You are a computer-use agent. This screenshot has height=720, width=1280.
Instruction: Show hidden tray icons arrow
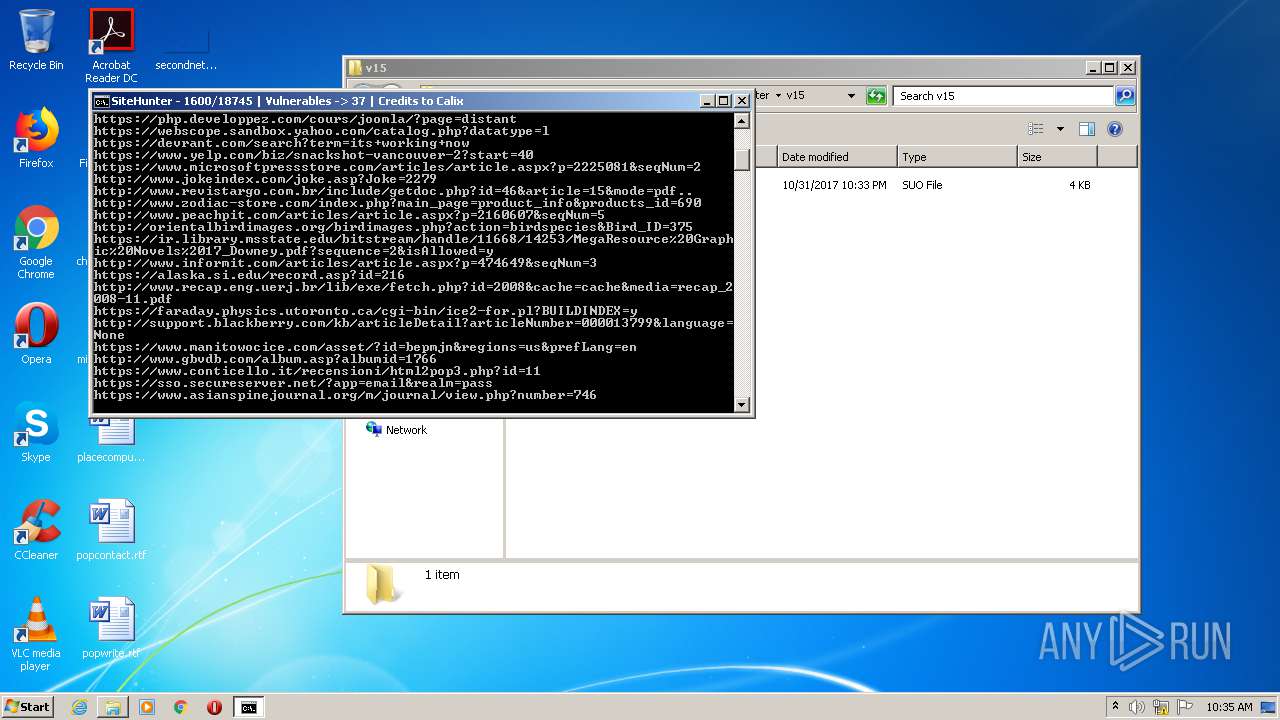coord(1115,706)
